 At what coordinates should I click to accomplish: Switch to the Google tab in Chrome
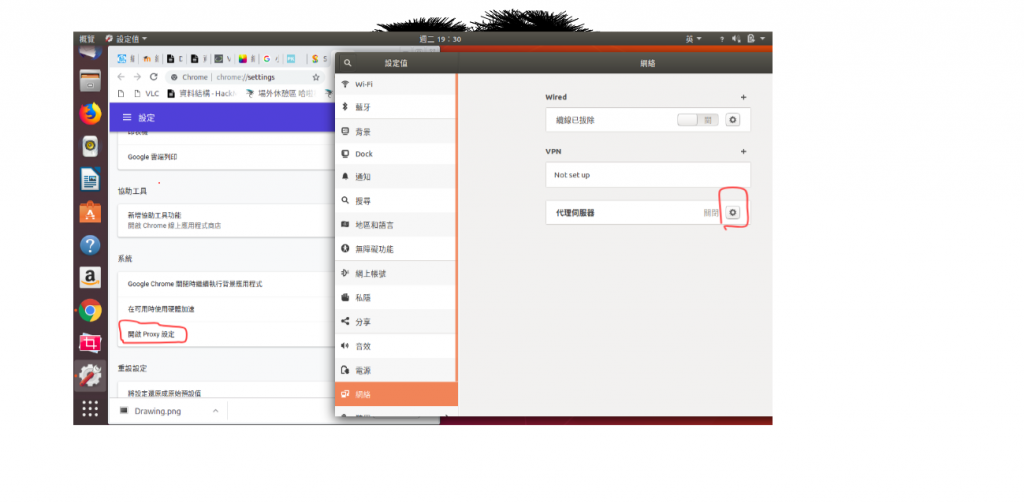[x=269, y=59]
